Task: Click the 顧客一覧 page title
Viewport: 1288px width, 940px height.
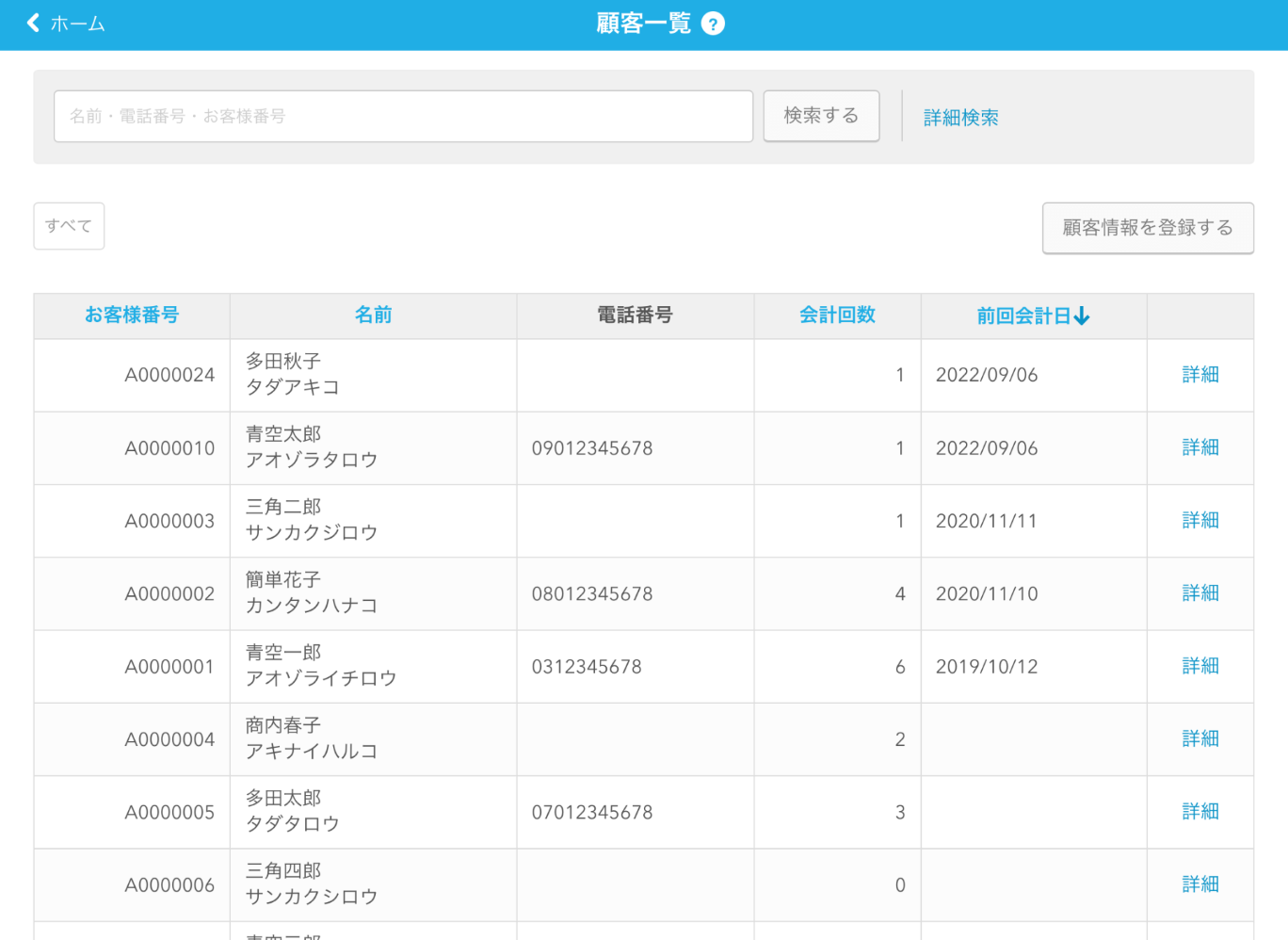Action: point(643,24)
